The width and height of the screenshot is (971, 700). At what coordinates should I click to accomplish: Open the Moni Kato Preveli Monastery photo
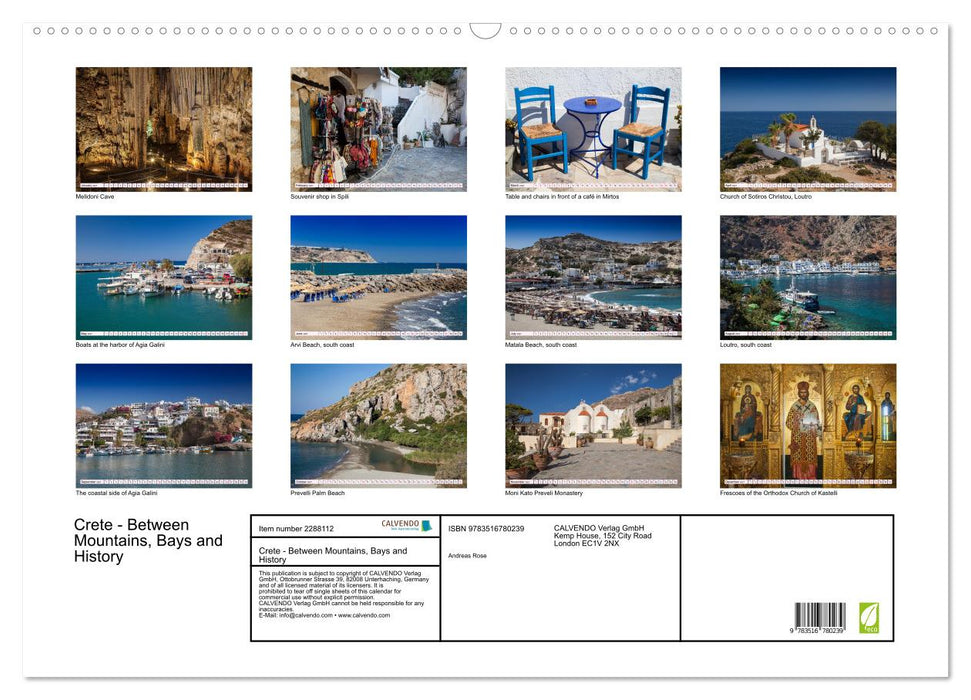593,426
